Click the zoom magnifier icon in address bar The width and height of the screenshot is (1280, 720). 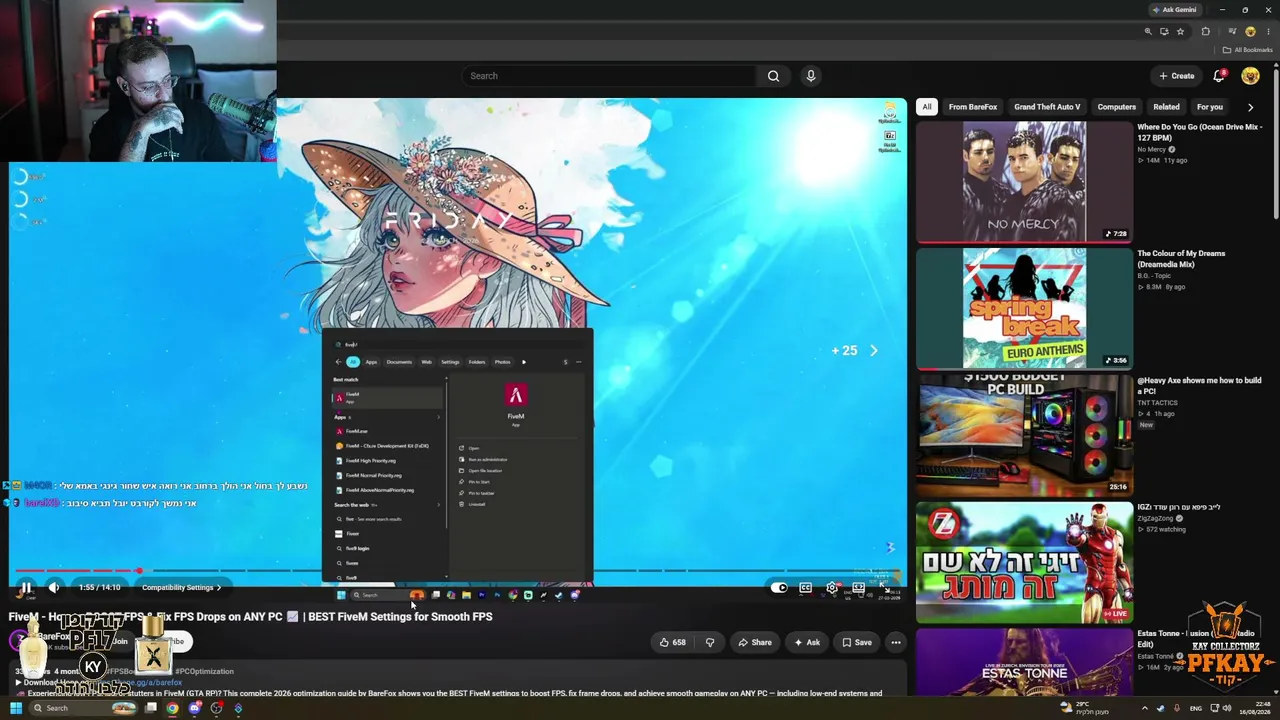(1148, 32)
